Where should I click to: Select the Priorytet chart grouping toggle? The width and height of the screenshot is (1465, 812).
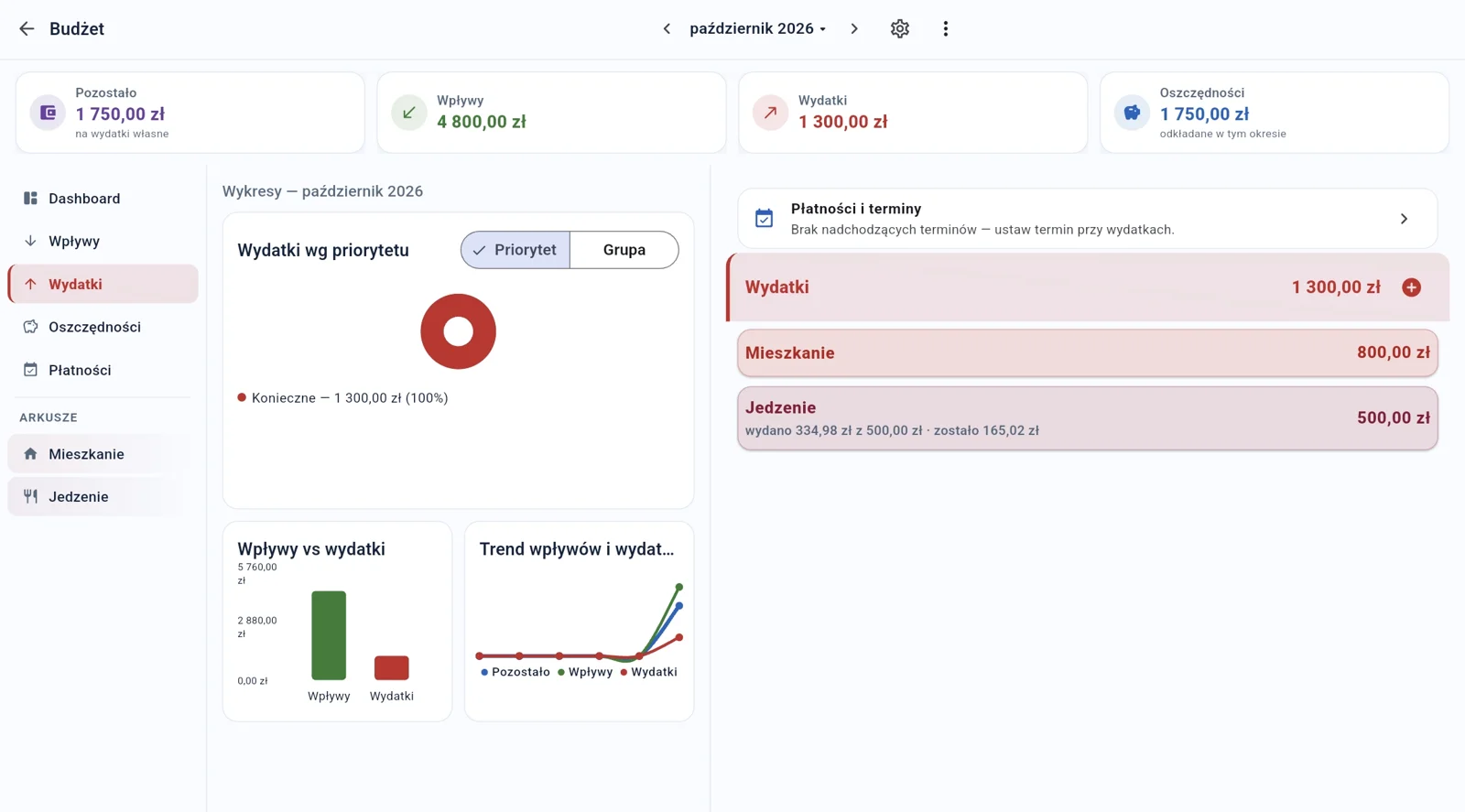(x=515, y=250)
